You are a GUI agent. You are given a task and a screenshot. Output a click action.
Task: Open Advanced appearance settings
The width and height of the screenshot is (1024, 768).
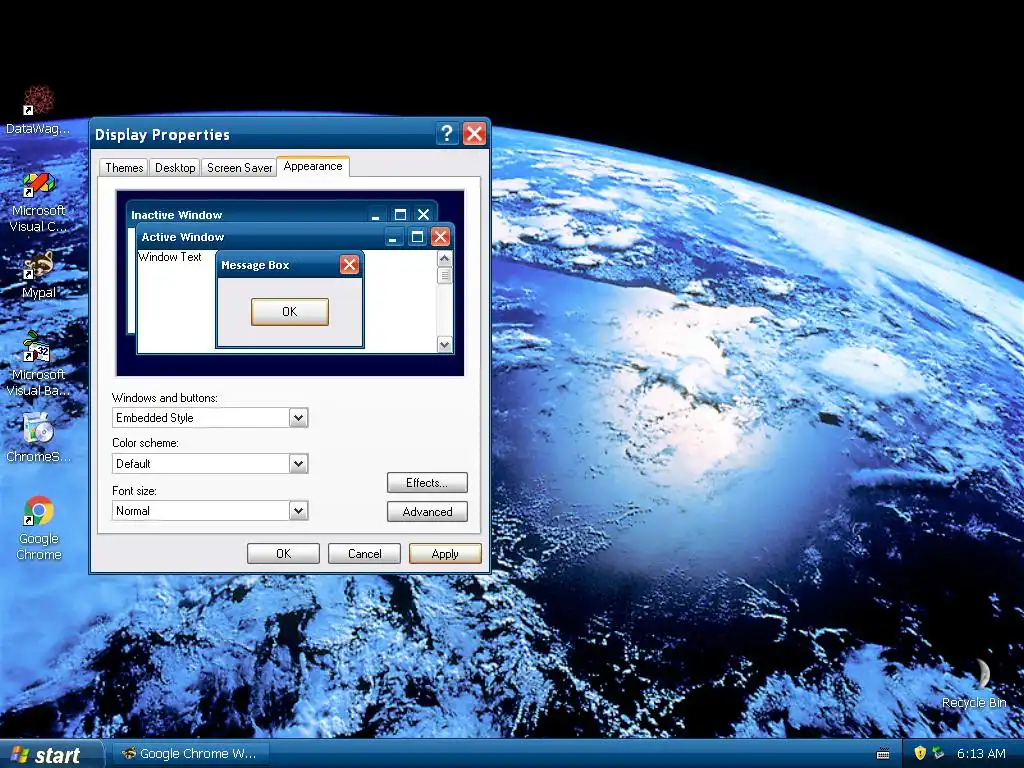point(427,511)
